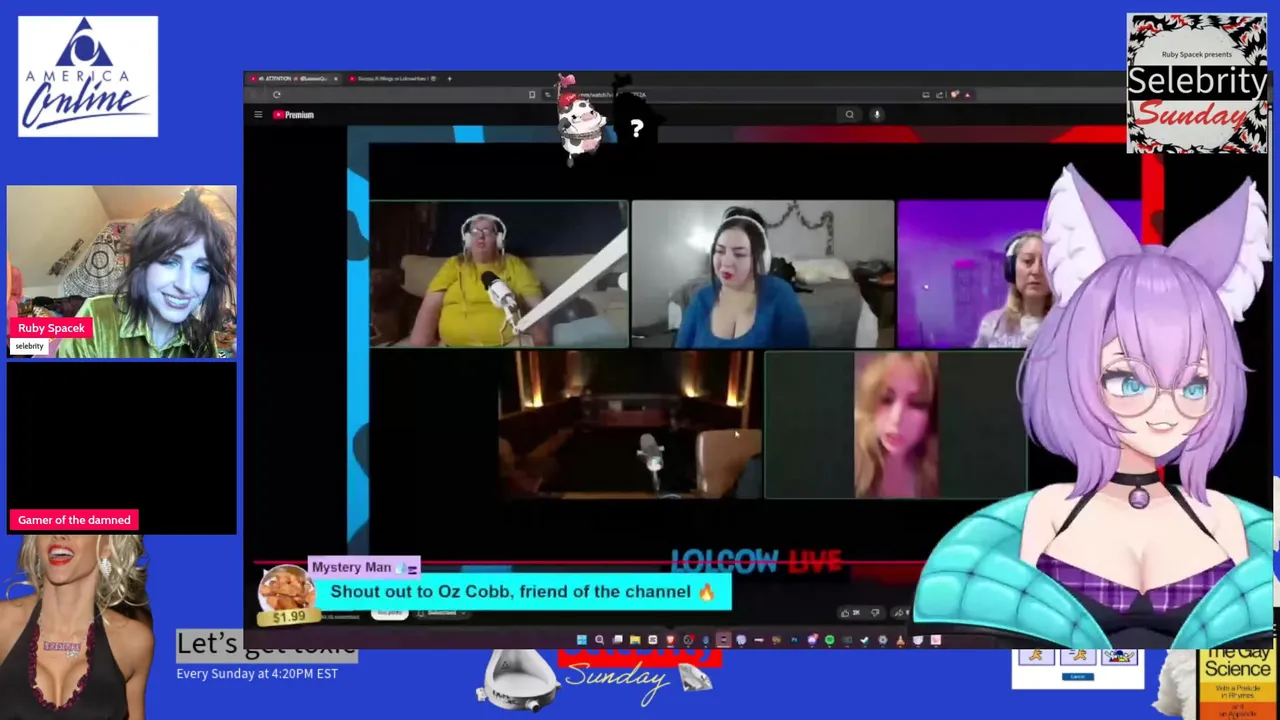Open a new browser tab with plus
This screenshot has height=720, width=1280.
coord(449,78)
